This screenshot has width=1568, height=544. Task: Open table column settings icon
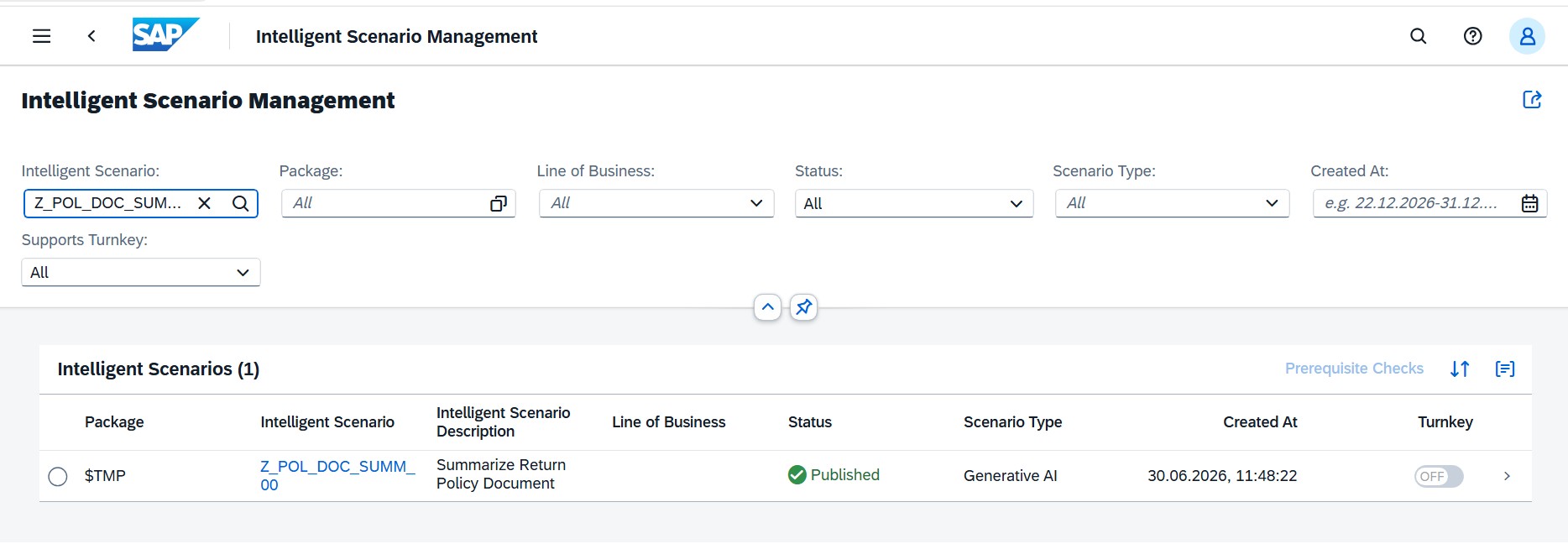click(x=1505, y=369)
